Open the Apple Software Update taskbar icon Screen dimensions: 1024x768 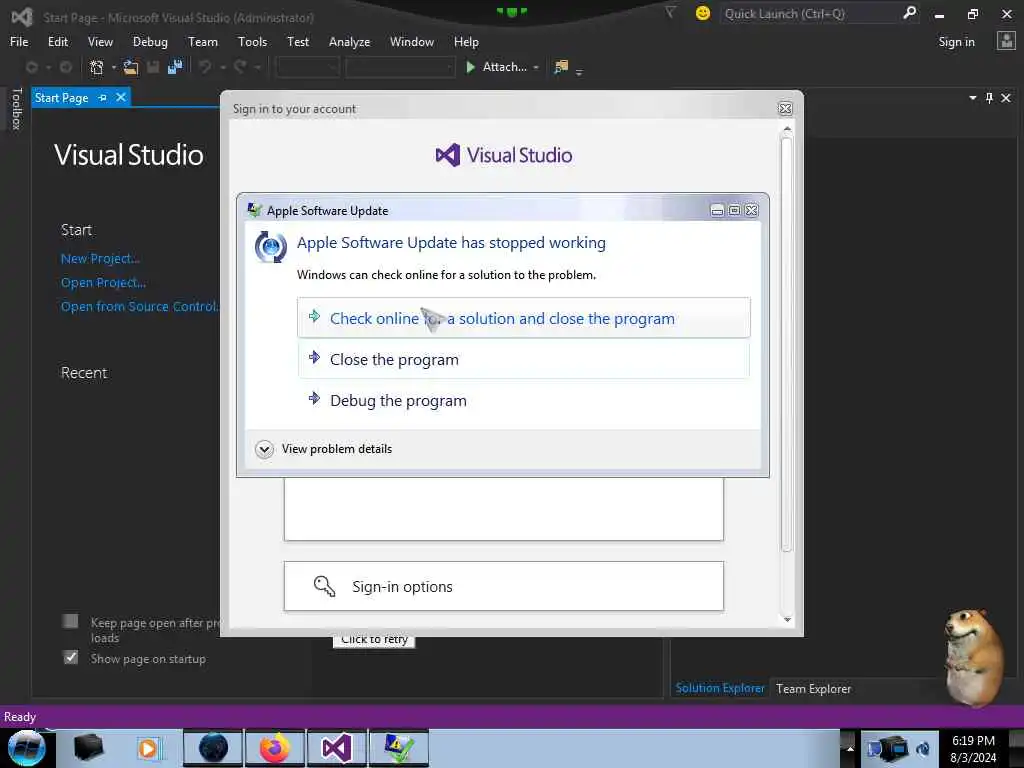(398, 748)
